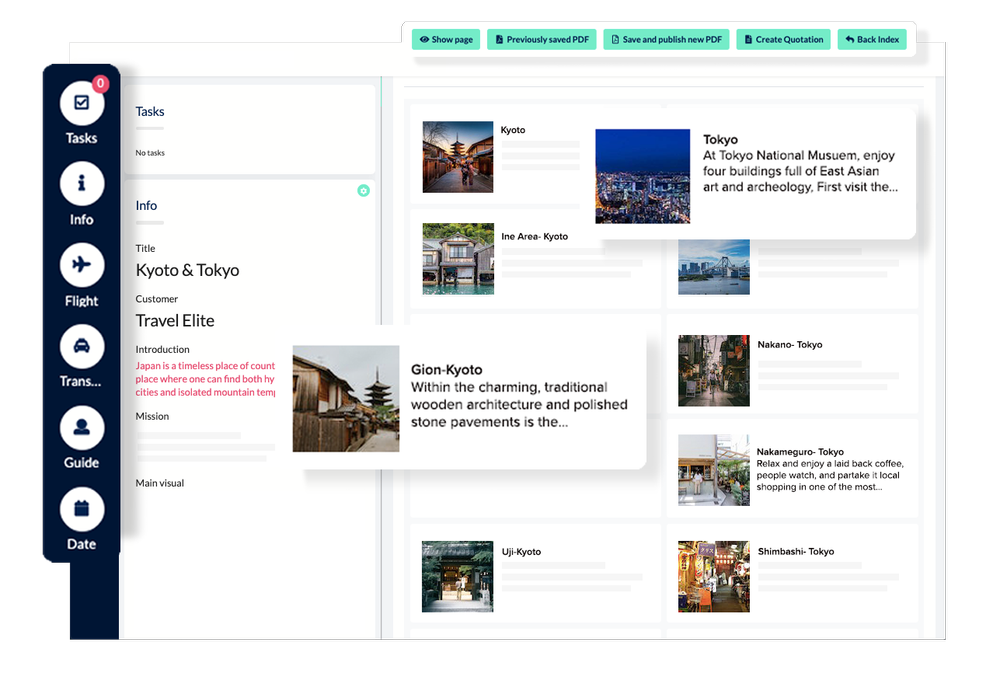Viewport: 1000px width, 691px height.
Task: Select the Shimbashi- Tokyo lantern street thumbnail
Action: pos(714,577)
